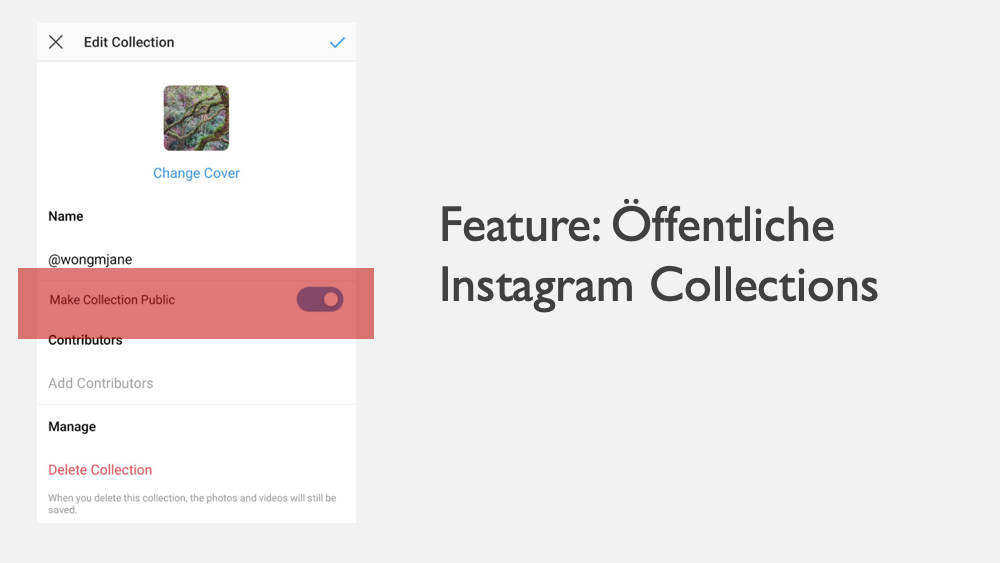Click the word 'saved.' in the footer note

62,510
